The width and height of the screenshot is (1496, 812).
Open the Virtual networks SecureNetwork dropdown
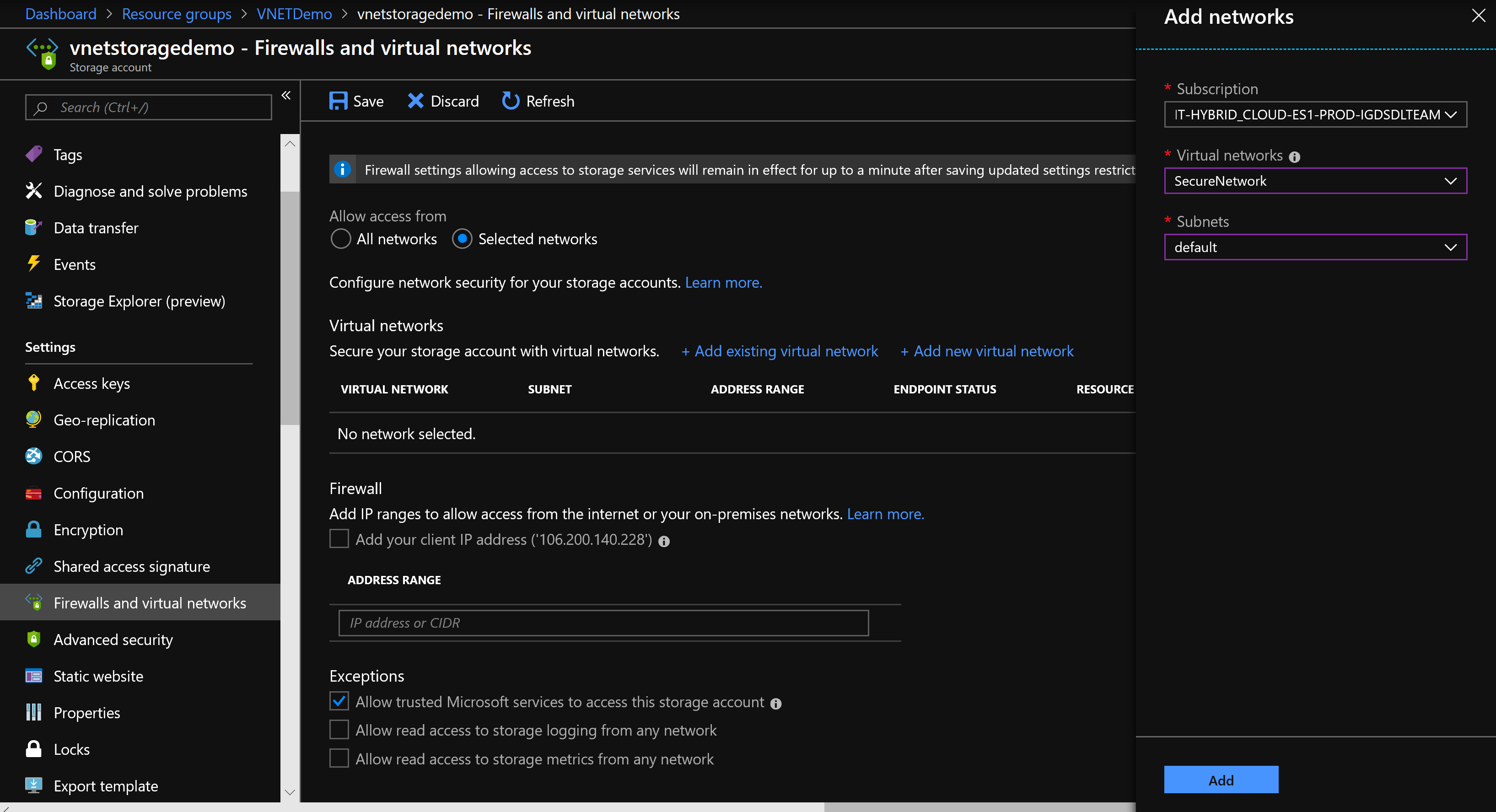(1315, 181)
